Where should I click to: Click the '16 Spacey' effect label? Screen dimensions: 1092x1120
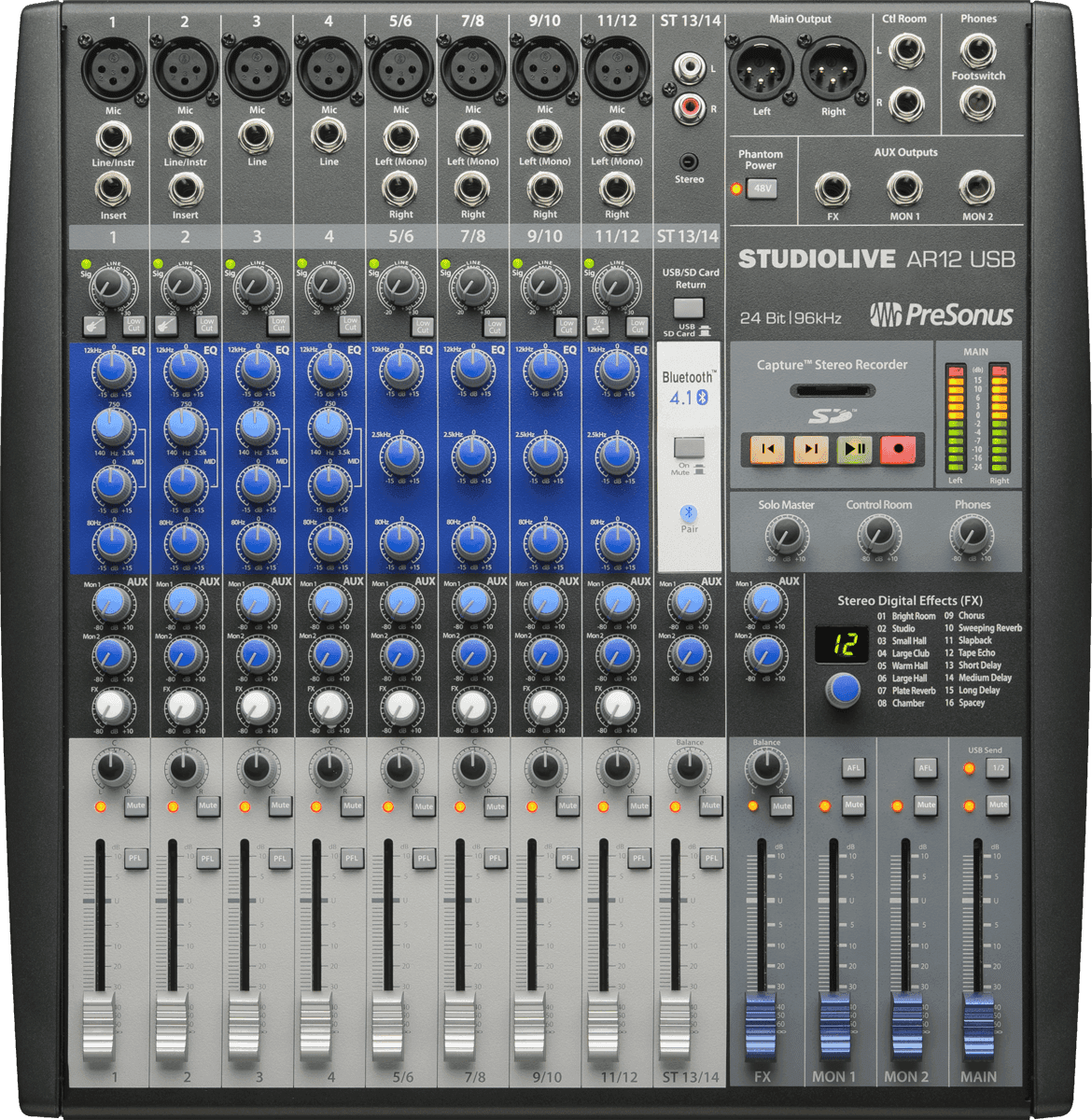pos(964,703)
